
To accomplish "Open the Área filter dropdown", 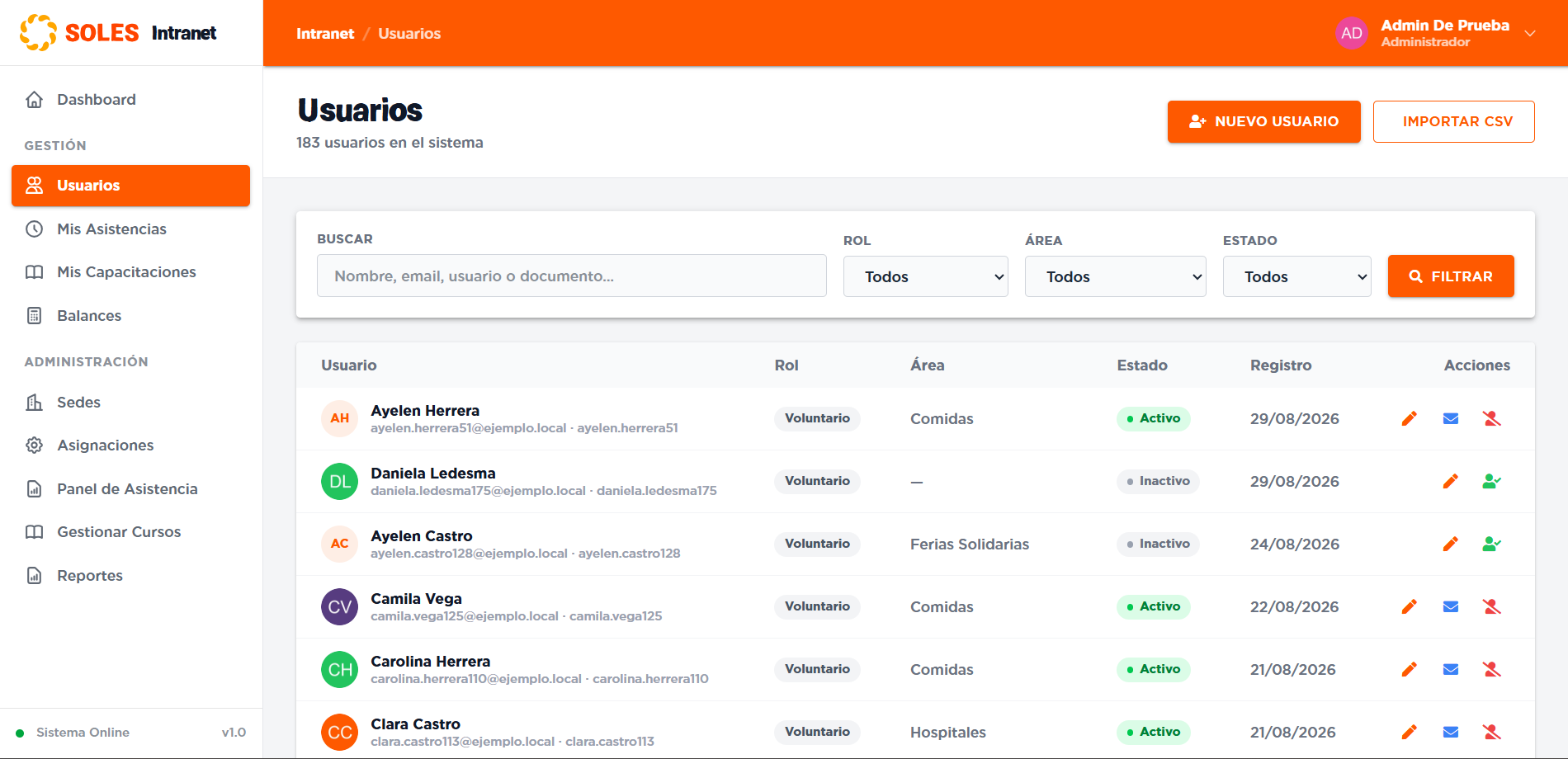I will point(1115,276).
